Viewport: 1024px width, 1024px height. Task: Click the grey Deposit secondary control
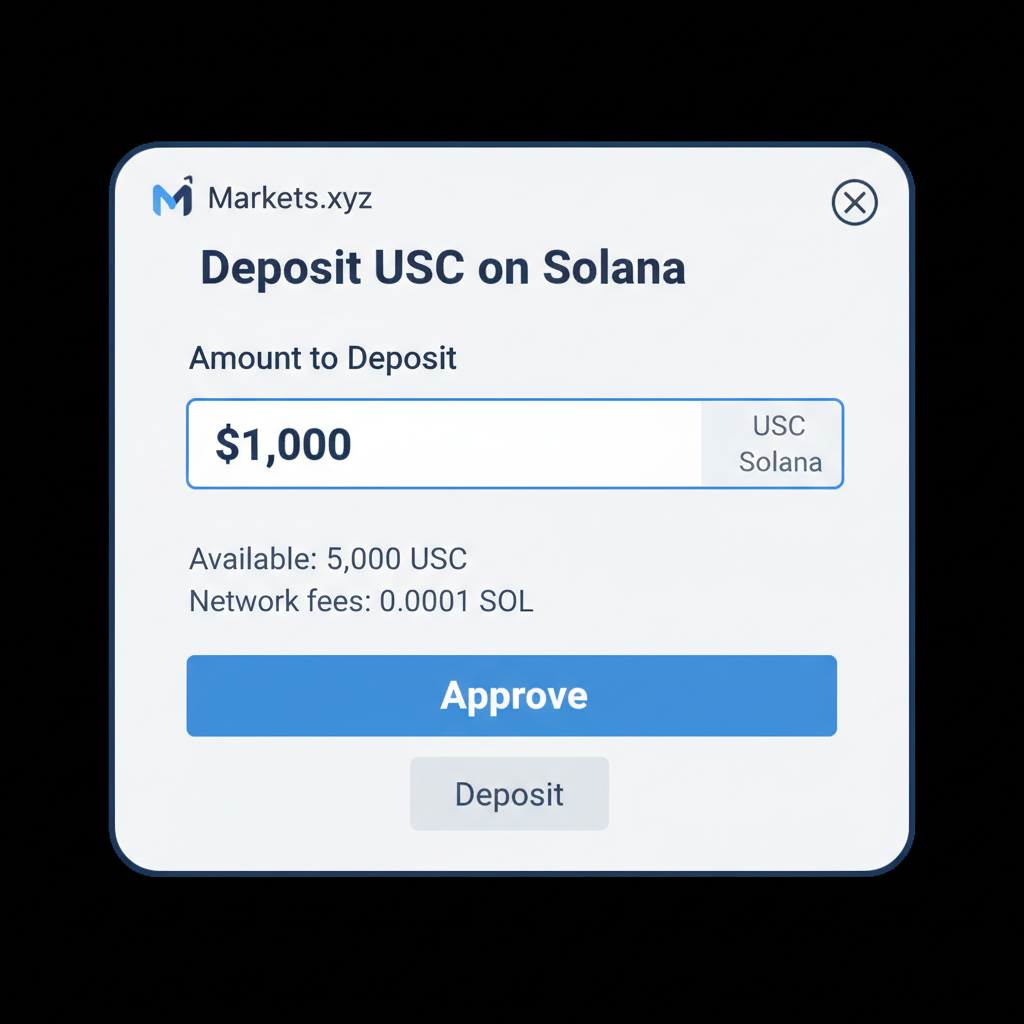(509, 793)
